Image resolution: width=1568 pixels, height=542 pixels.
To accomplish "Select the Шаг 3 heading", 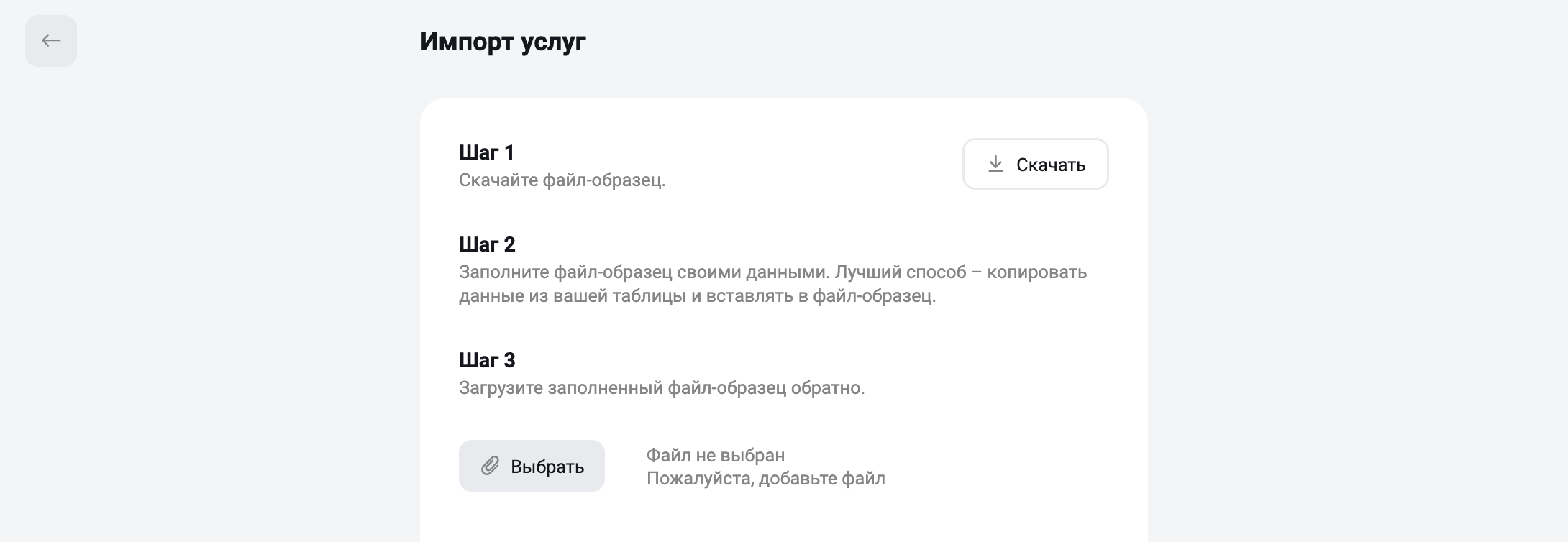I will tap(487, 360).
